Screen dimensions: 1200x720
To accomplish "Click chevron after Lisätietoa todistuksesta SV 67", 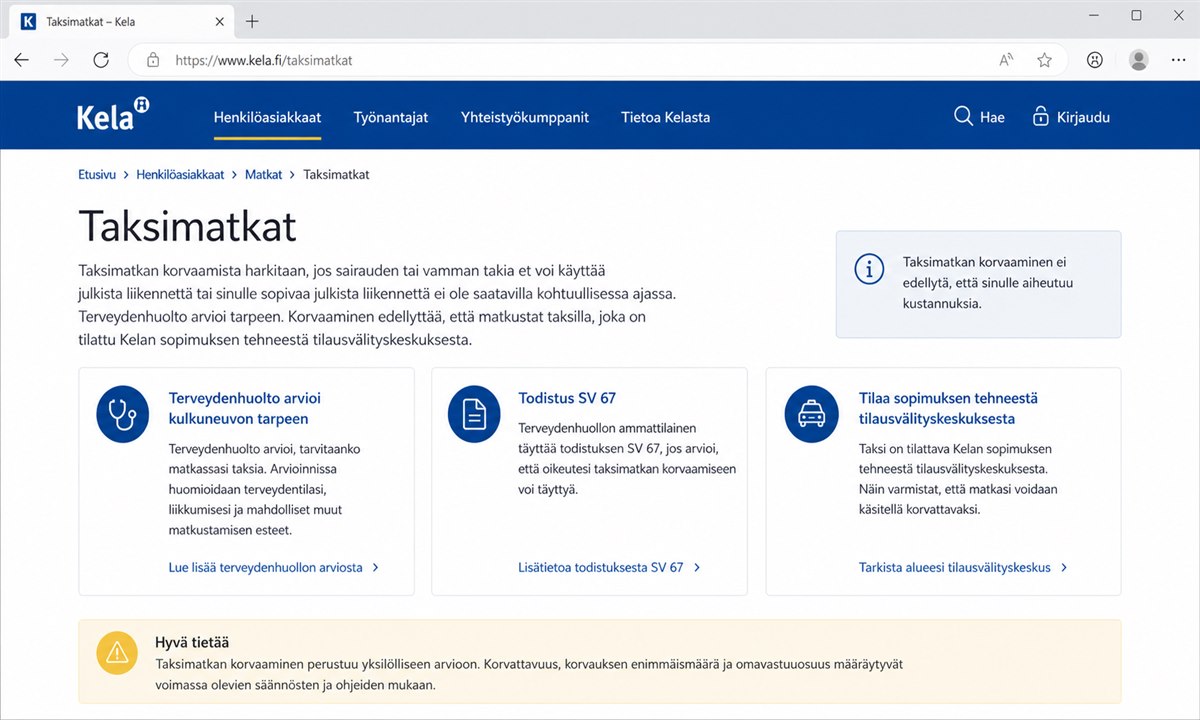I will (697, 567).
